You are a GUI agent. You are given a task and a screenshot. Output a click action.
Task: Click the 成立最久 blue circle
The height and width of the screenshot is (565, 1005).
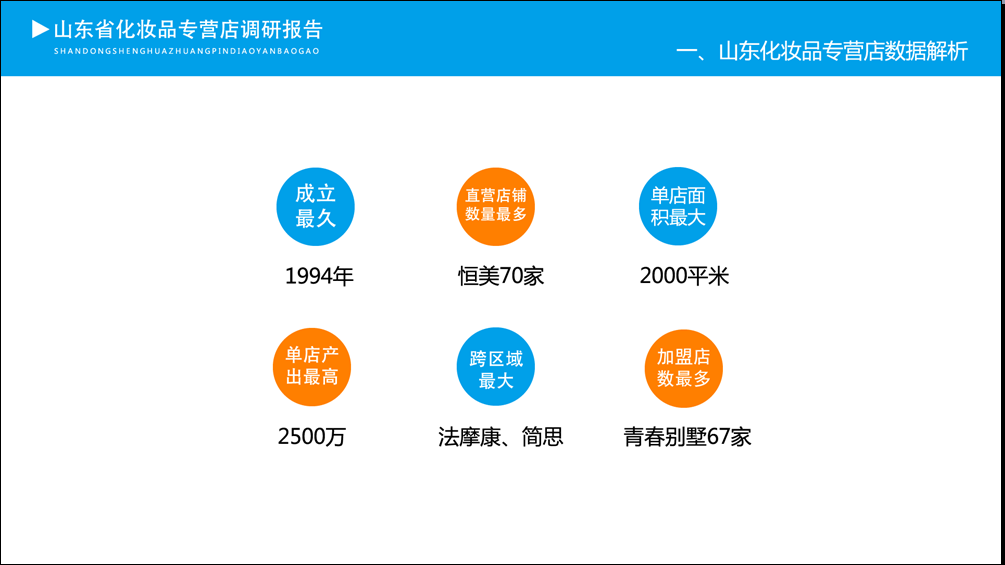pos(315,207)
